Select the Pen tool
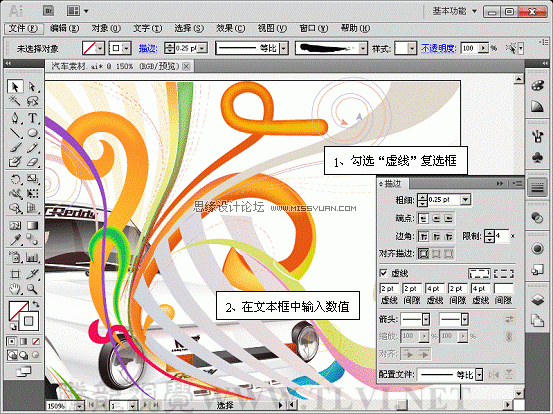553x414 pixels. [15, 117]
